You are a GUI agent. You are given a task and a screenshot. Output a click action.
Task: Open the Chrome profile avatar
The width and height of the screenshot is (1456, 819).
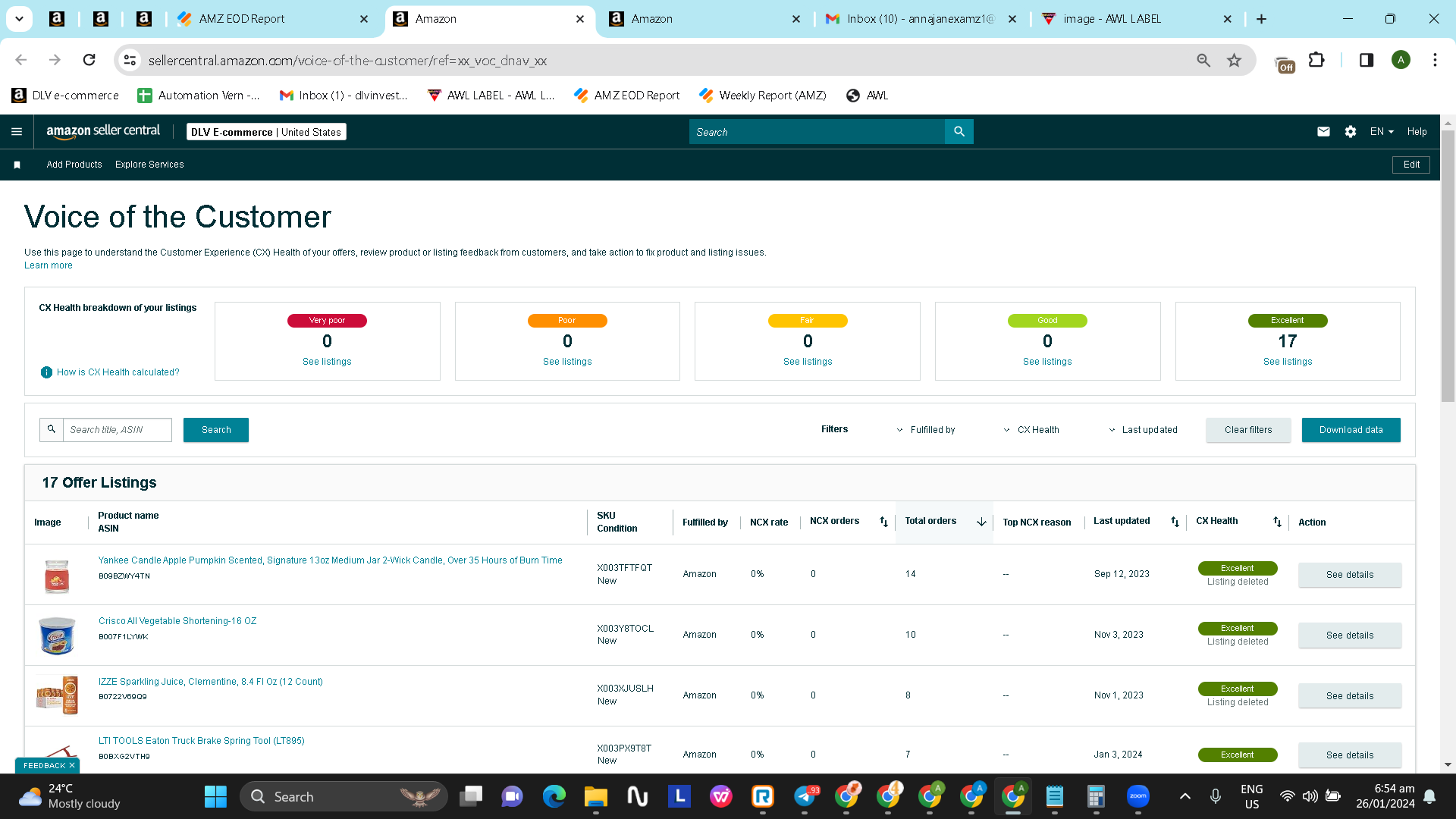1401,60
